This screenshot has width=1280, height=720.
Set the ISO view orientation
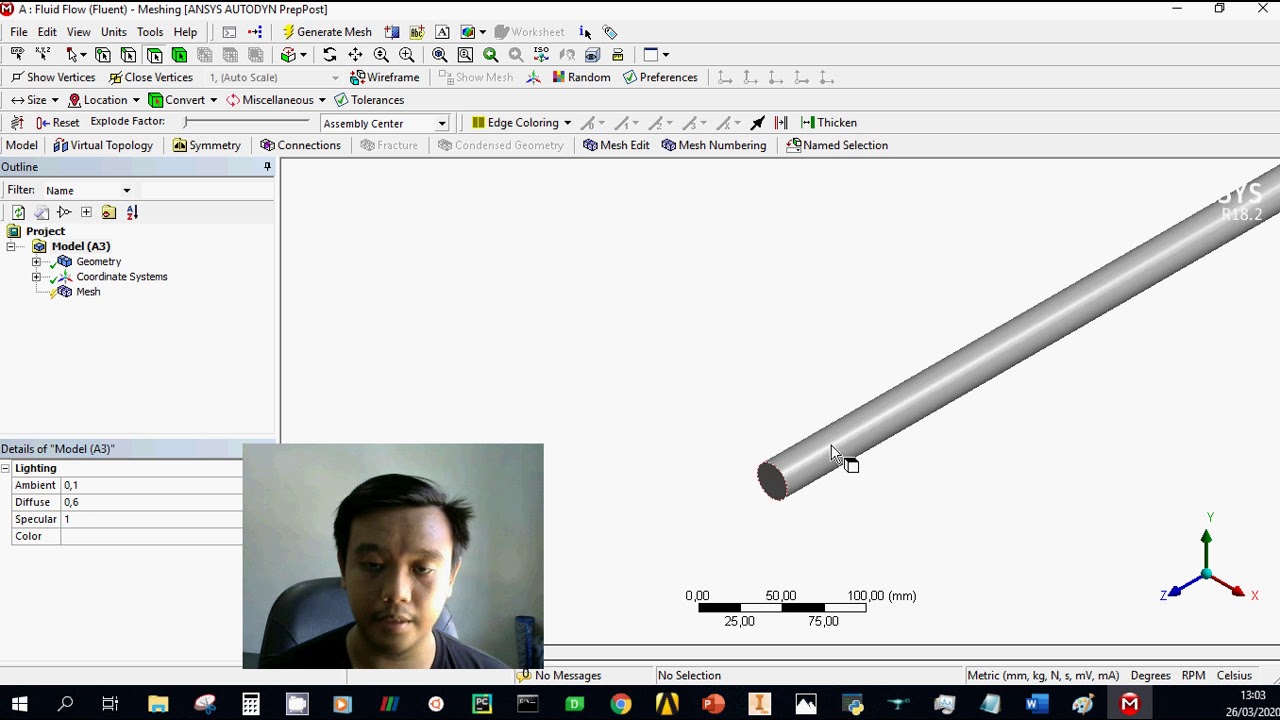(541, 55)
